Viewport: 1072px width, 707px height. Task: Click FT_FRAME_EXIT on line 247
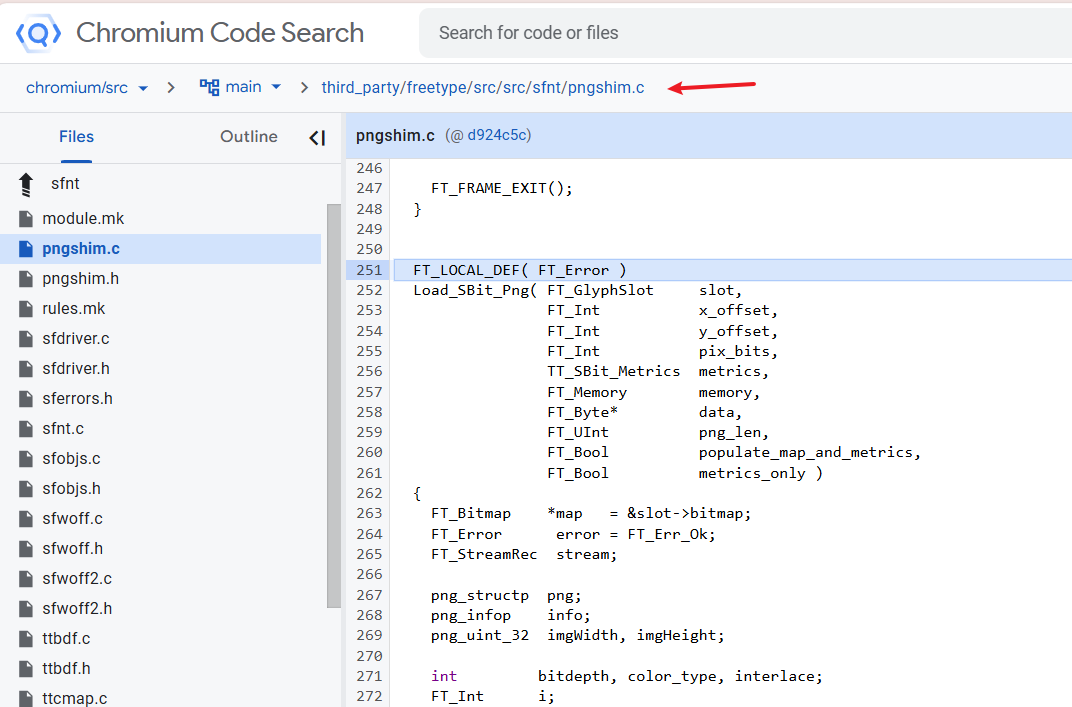click(x=489, y=189)
